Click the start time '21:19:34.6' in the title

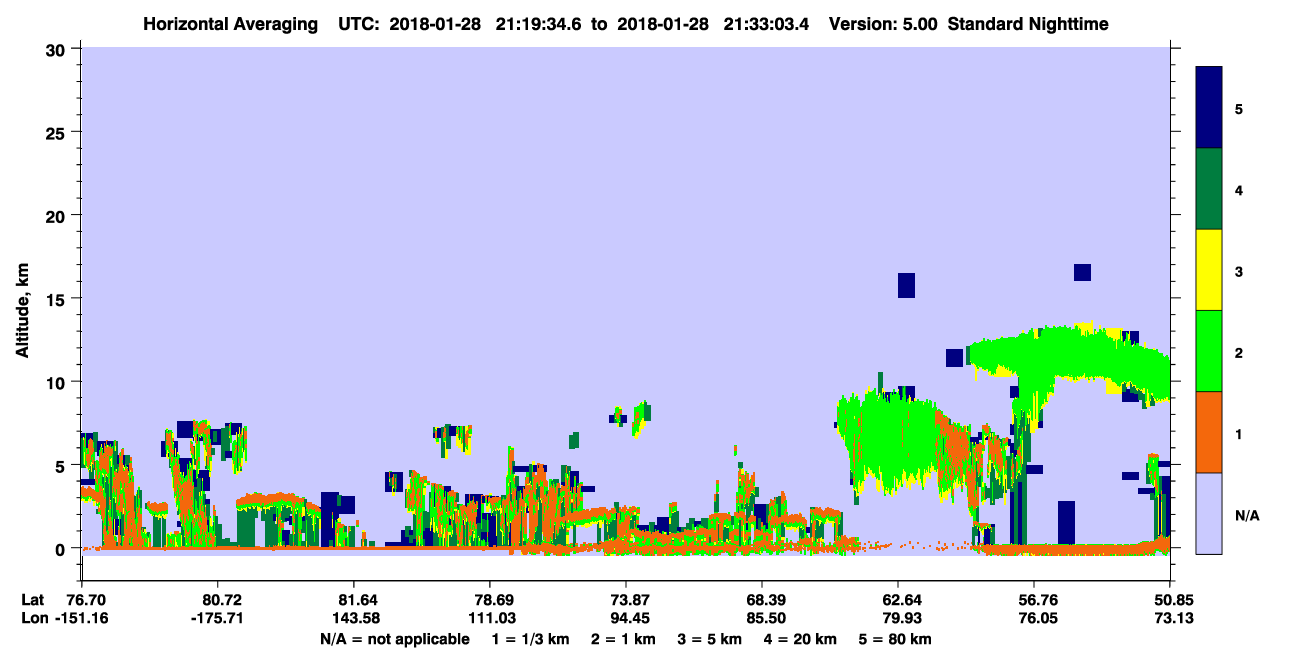point(537,23)
